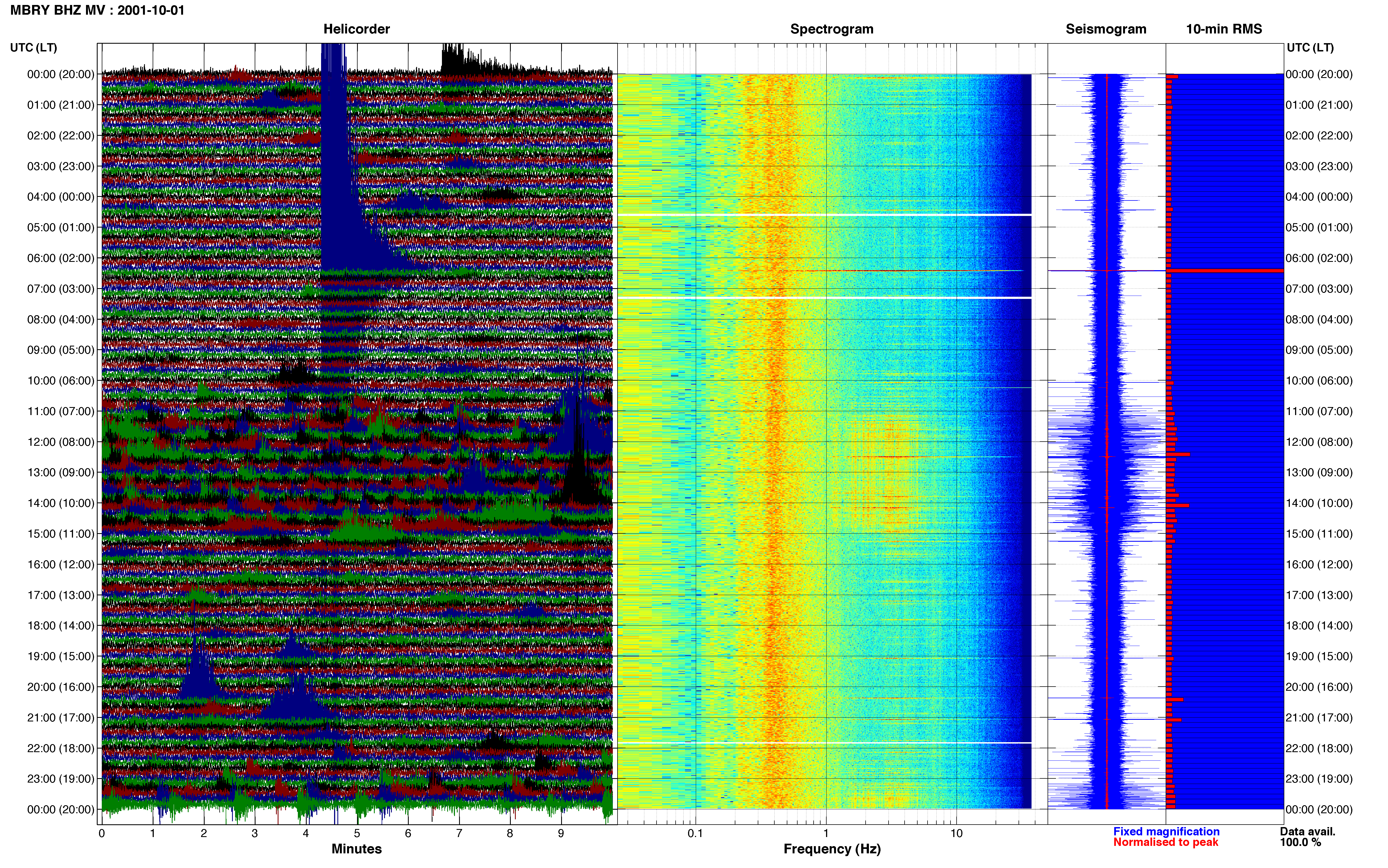1388x868 pixels.
Task: Click the Minutes axis tick 9
Action: (561, 833)
